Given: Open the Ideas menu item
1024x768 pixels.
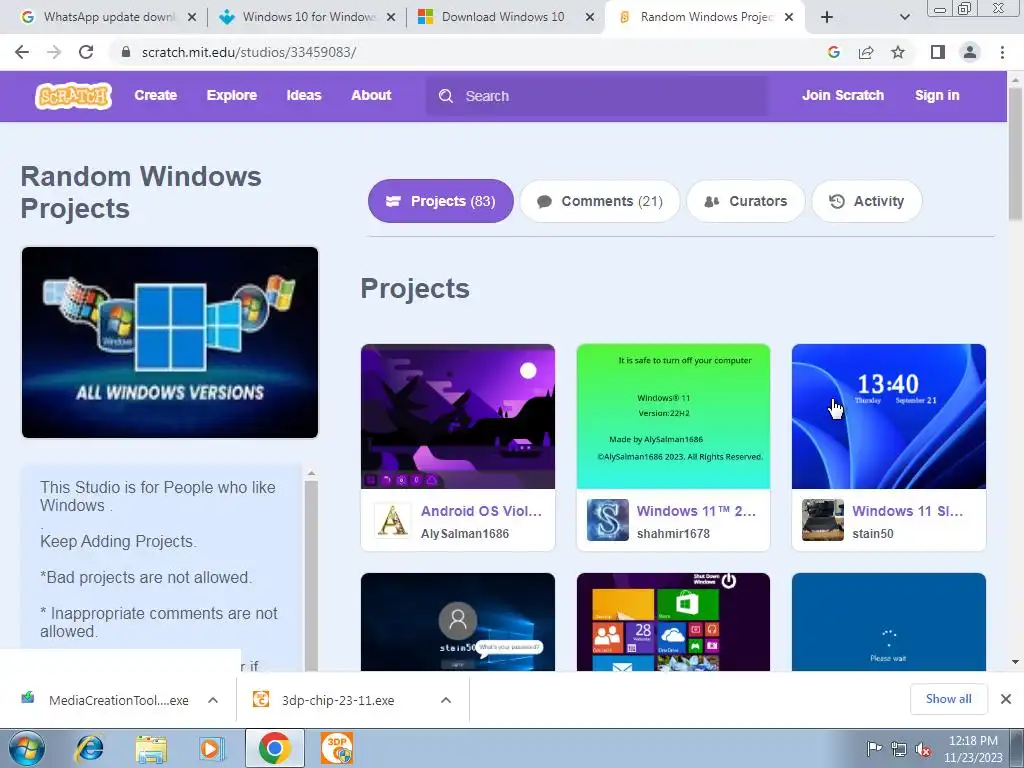Looking at the screenshot, I should pos(304,95).
